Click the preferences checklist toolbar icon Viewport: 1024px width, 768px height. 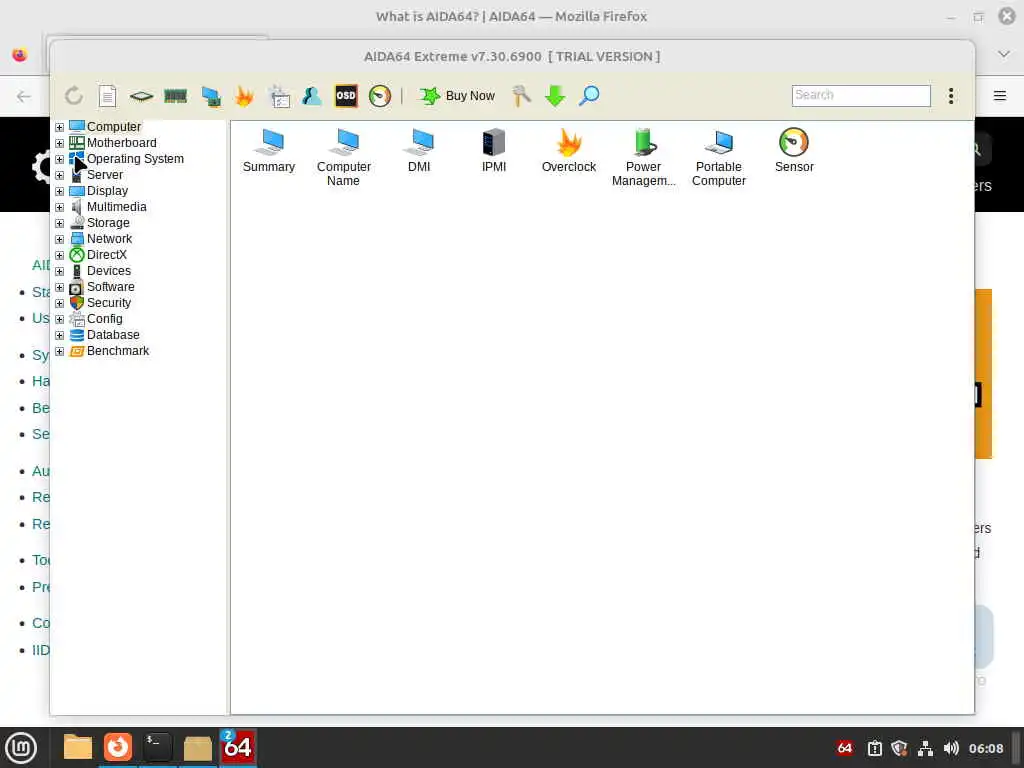pyautogui.click(x=279, y=96)
